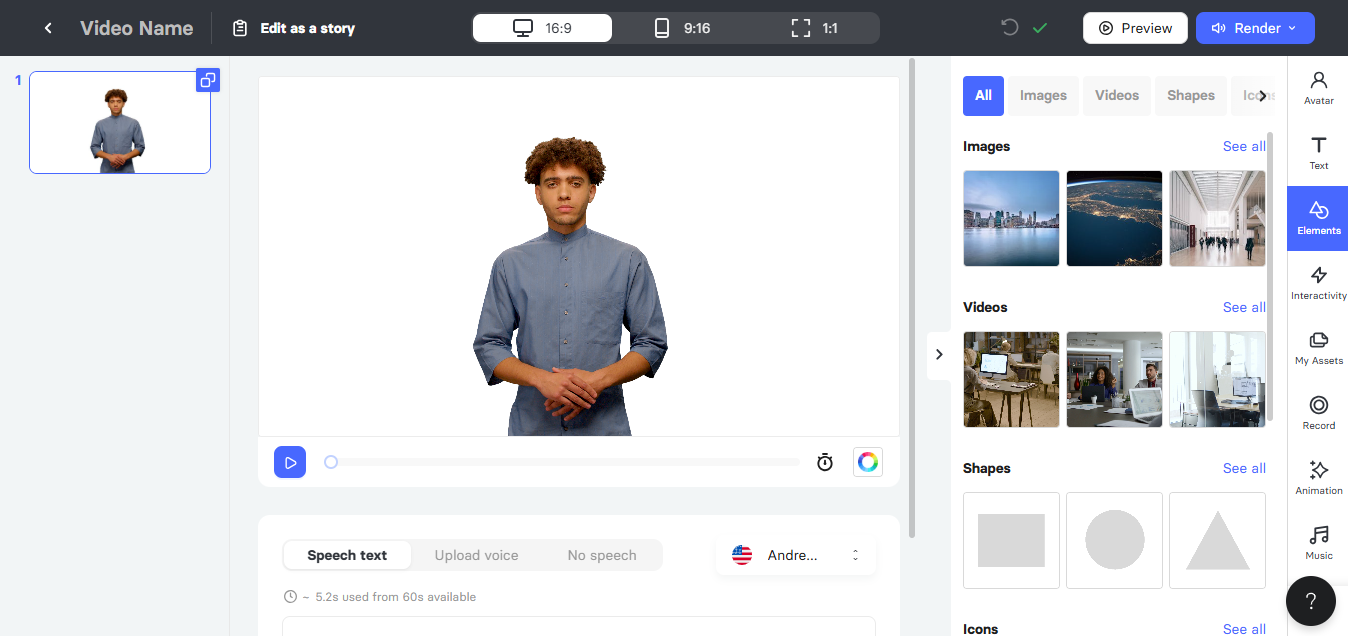Open the Record panel
1348x636 pixels.
tap(1318, 412)
